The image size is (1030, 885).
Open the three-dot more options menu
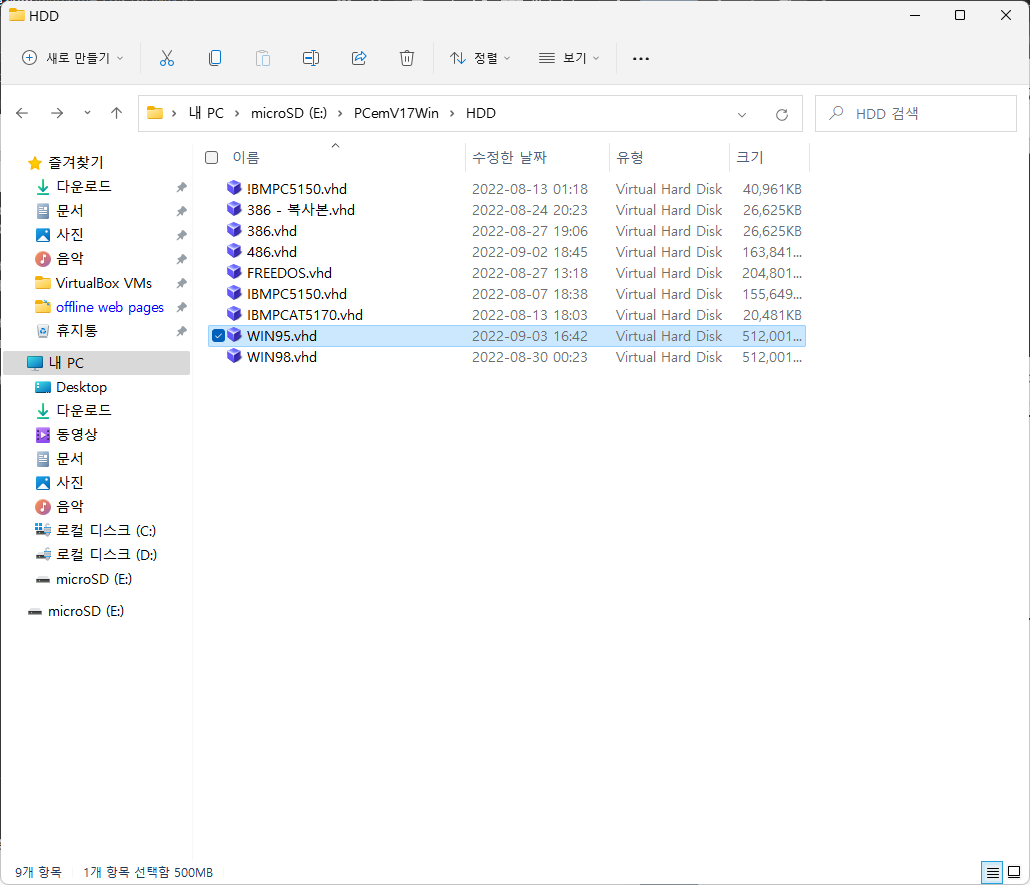coord(640,58)
